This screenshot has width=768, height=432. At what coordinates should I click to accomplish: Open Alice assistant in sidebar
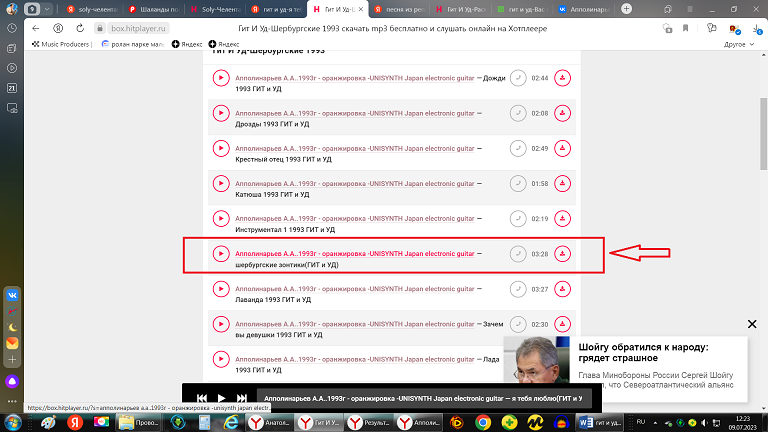coord(12,381)
